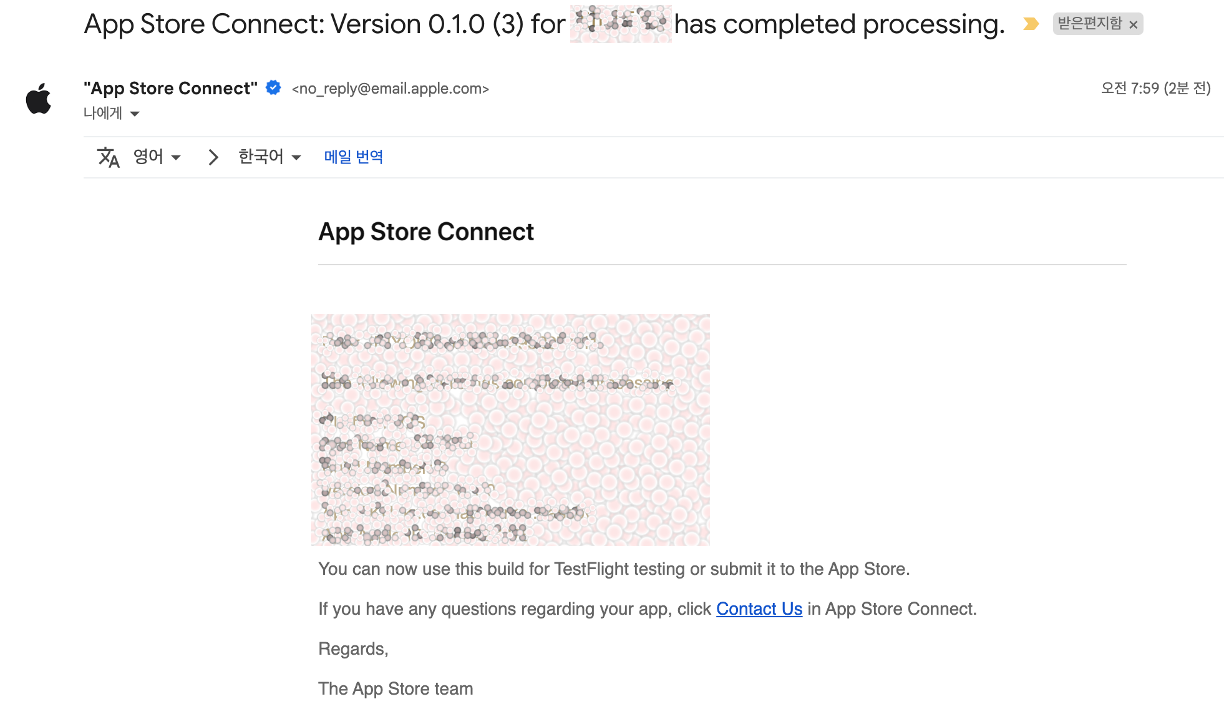Open the 영어 source language dropdown

pyautogui.click(x=157, y=157)
